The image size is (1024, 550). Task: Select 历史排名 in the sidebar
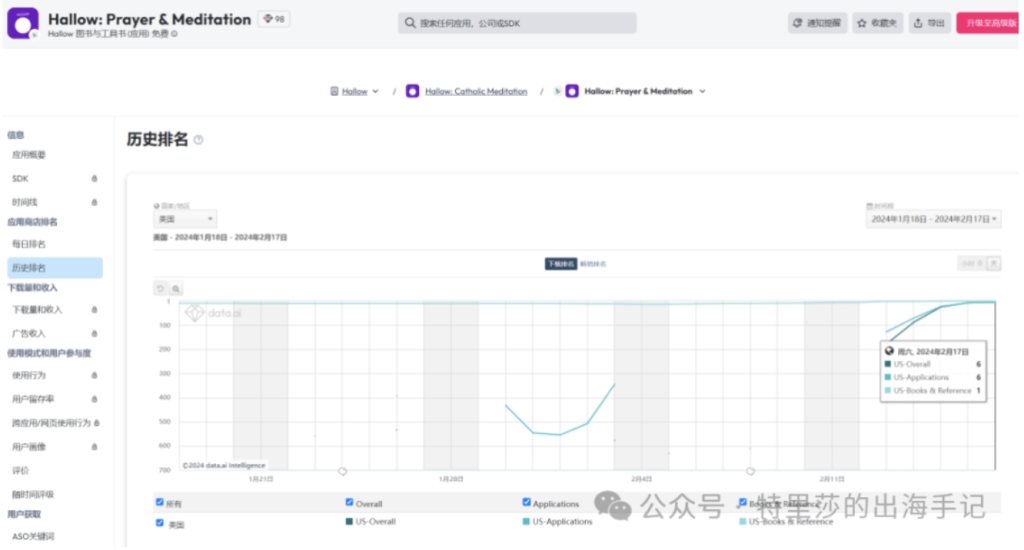tap(55, 268)
